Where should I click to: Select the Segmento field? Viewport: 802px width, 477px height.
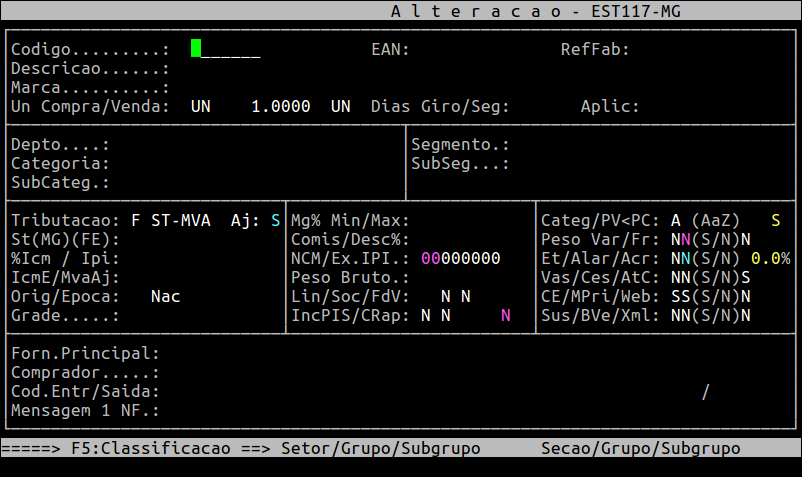click(640, 144)
